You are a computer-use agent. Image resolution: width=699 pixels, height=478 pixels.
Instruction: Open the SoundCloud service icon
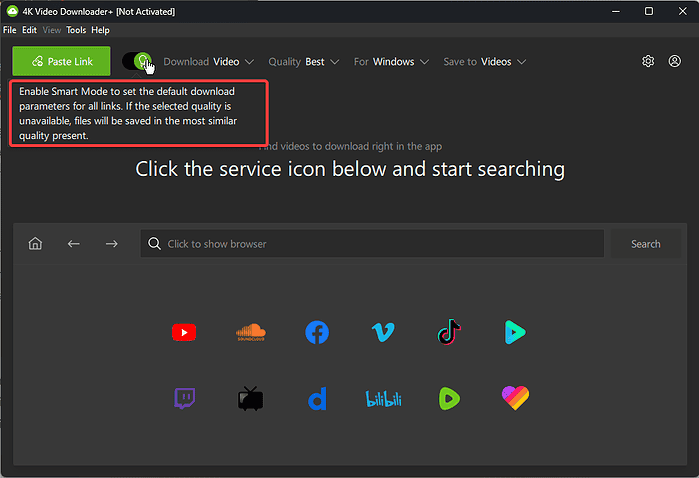(x=250, y=333)
